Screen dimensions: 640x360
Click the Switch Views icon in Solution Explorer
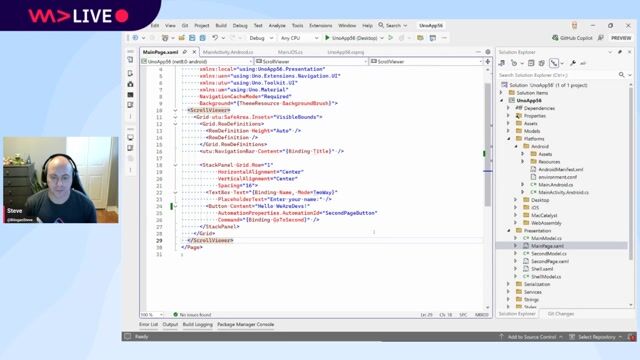pos(502,63)
